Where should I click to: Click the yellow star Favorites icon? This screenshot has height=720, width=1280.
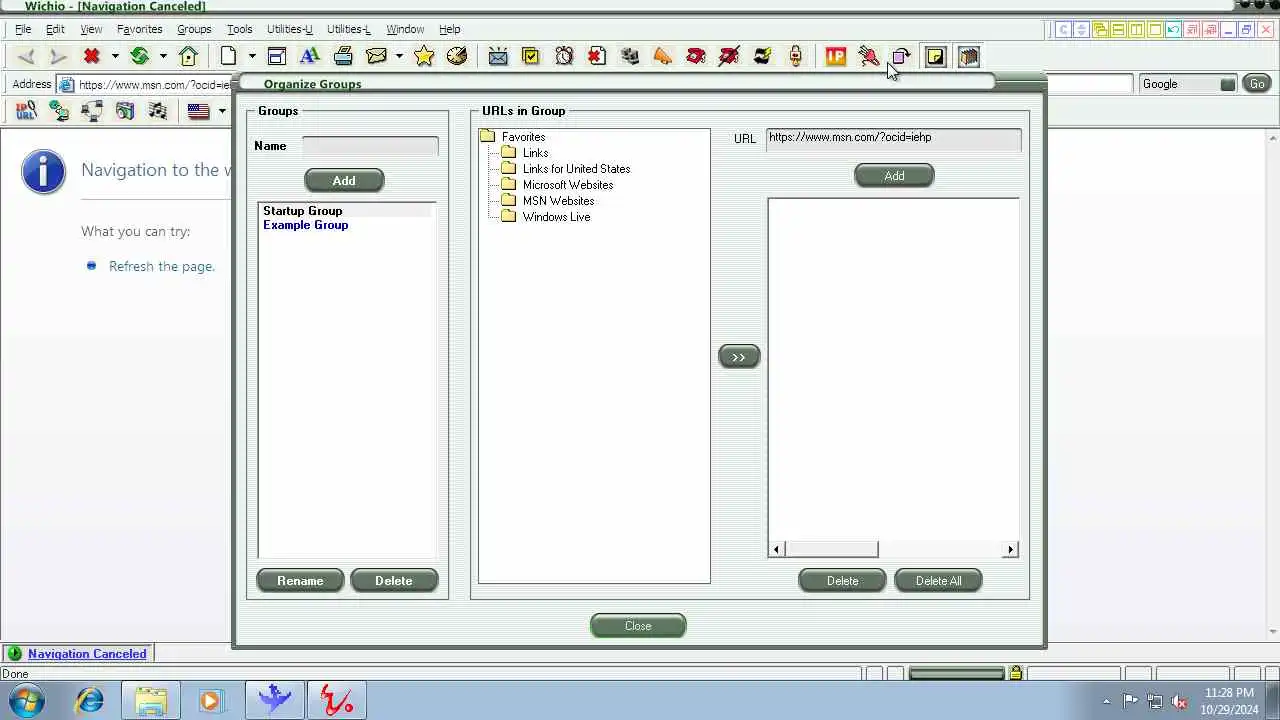coord(424,57)
